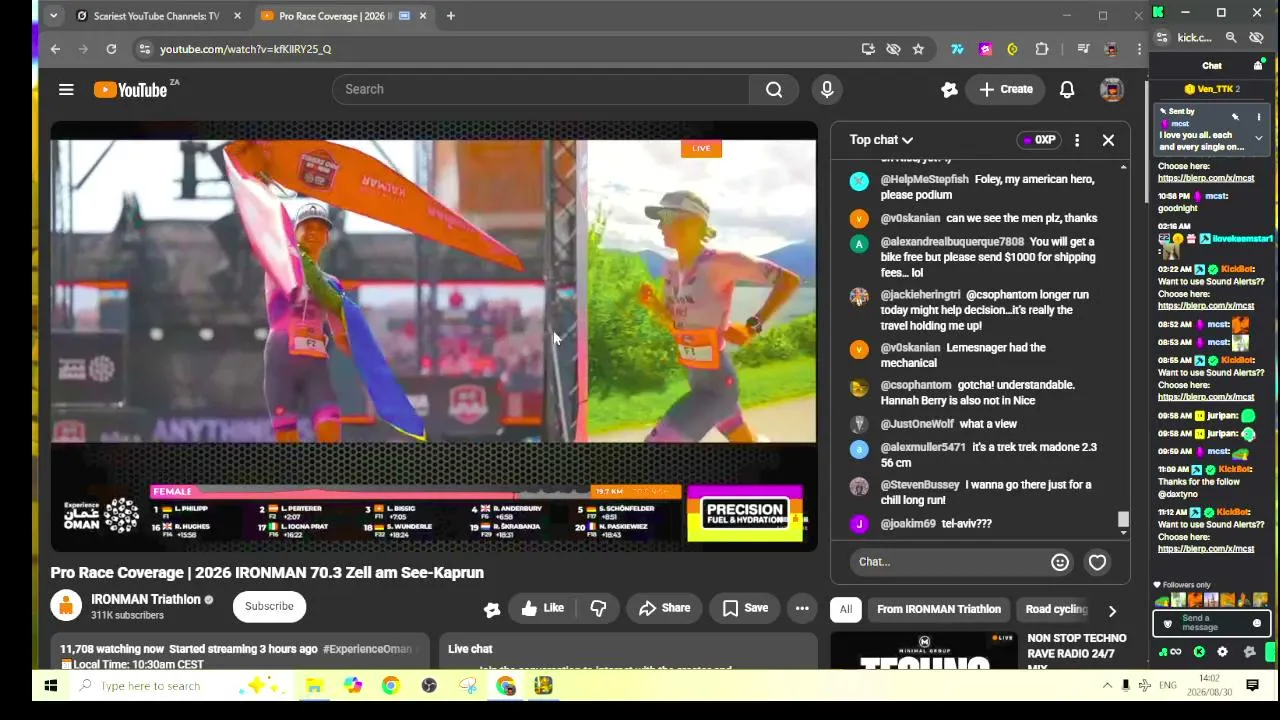
Task: Click the Create button
Action: (1006, 89)
